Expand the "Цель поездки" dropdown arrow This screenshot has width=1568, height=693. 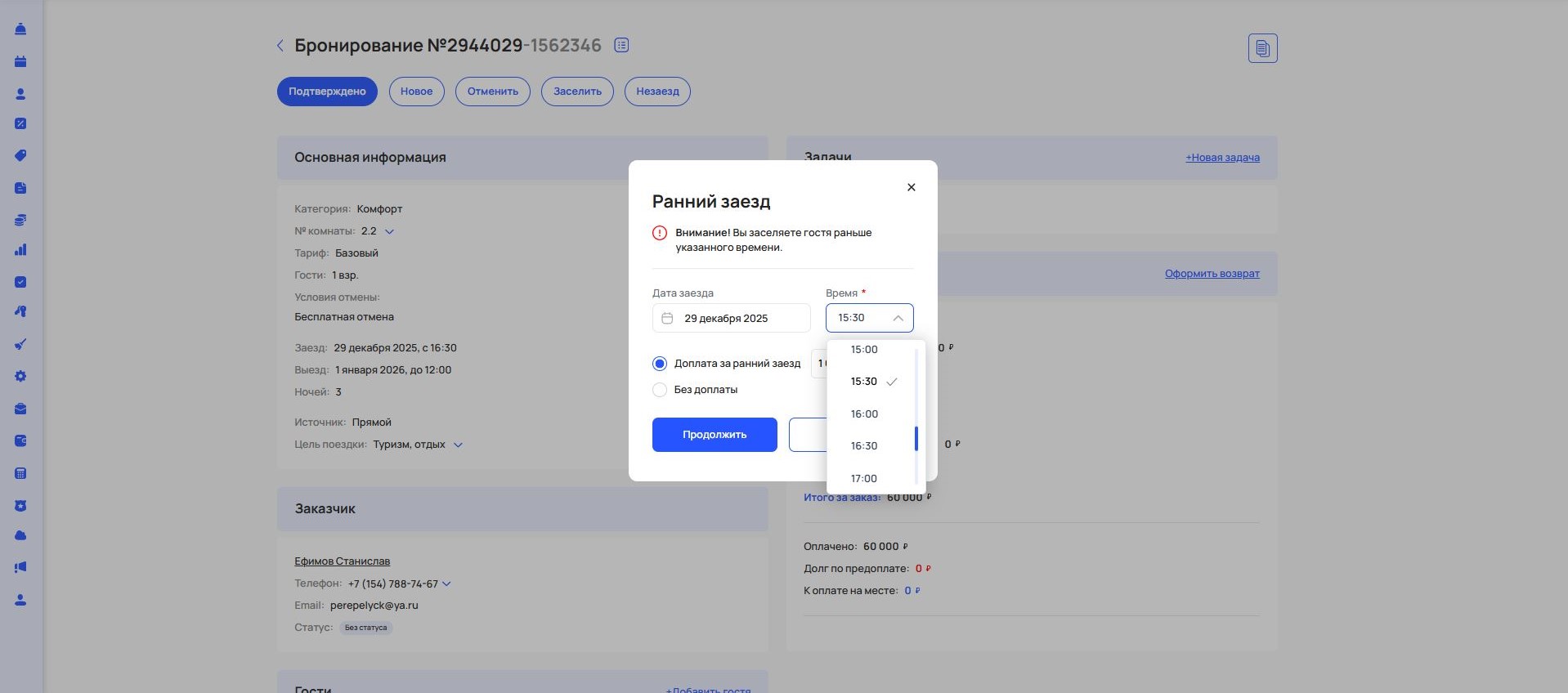458,445
